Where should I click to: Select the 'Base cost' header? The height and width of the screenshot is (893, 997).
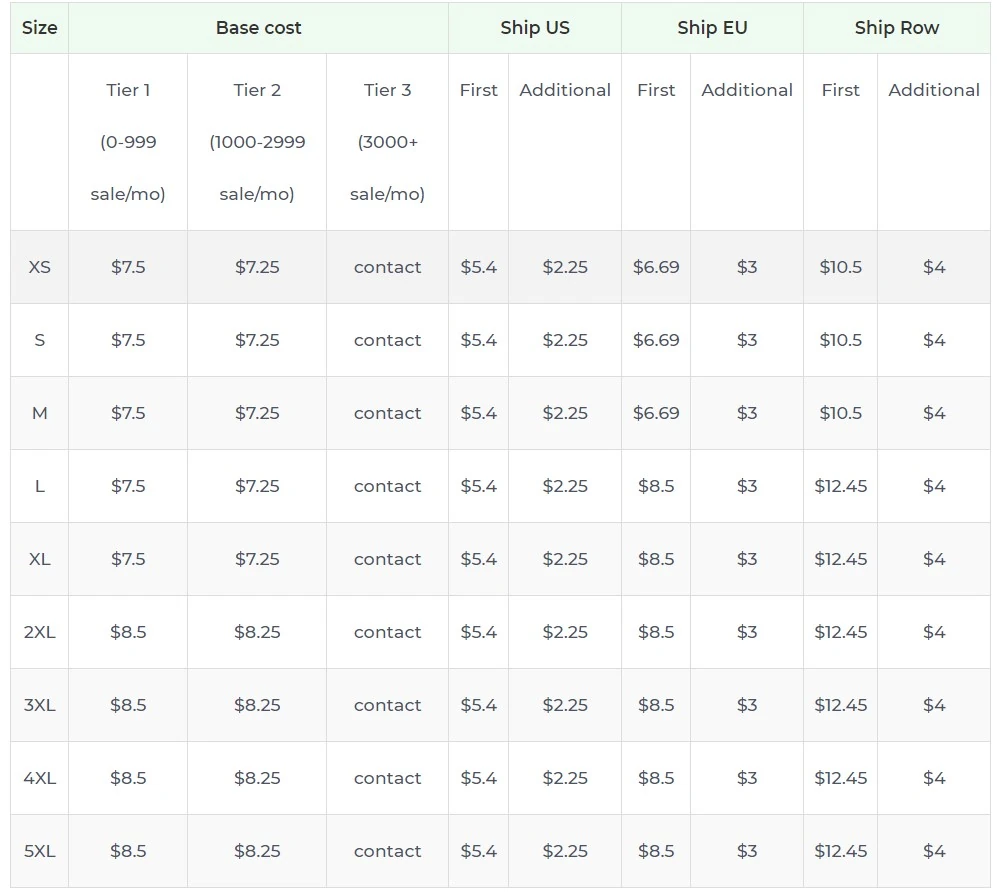[x=258, y=28]
